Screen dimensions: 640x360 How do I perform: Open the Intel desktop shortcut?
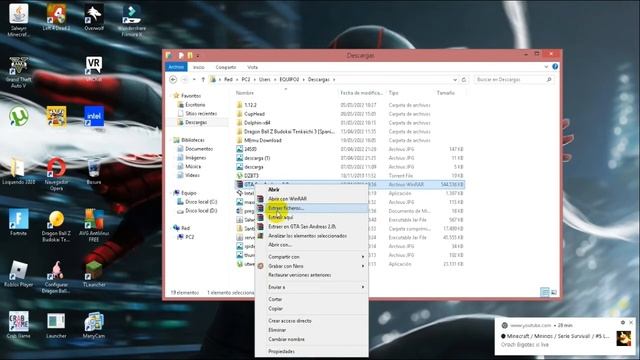pyautogui.click(x=94, y=117)
